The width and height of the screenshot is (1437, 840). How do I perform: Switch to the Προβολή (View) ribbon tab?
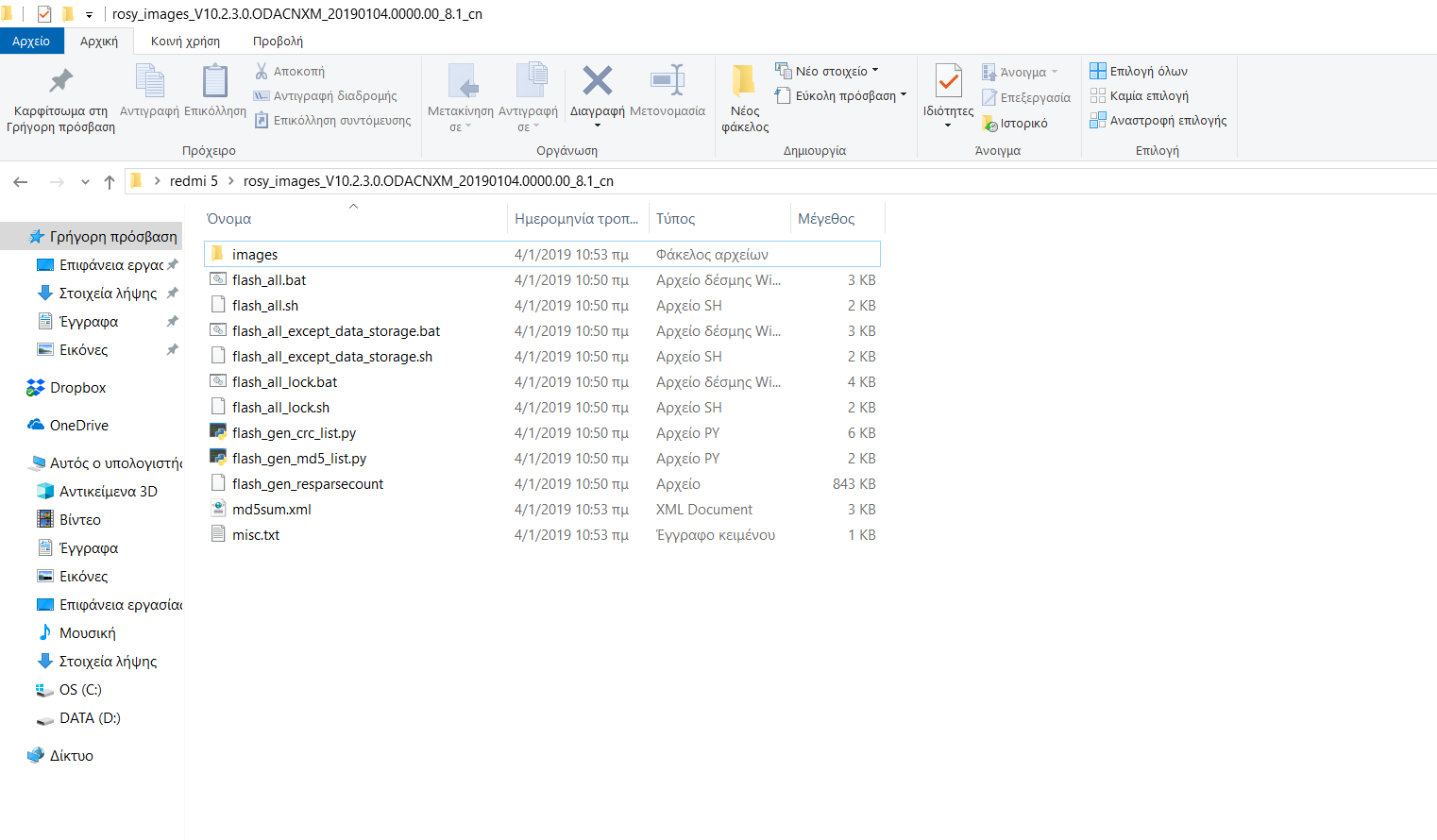click(x=278, y=42)
